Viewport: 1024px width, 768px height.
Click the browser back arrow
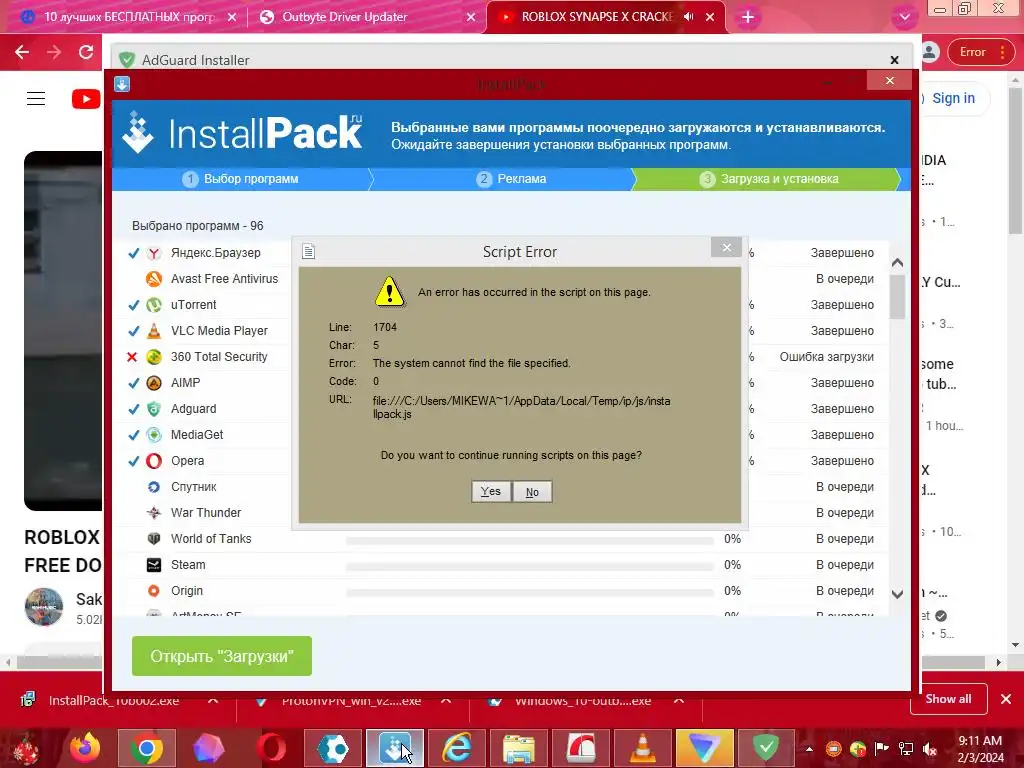click(x=22, y=52)
